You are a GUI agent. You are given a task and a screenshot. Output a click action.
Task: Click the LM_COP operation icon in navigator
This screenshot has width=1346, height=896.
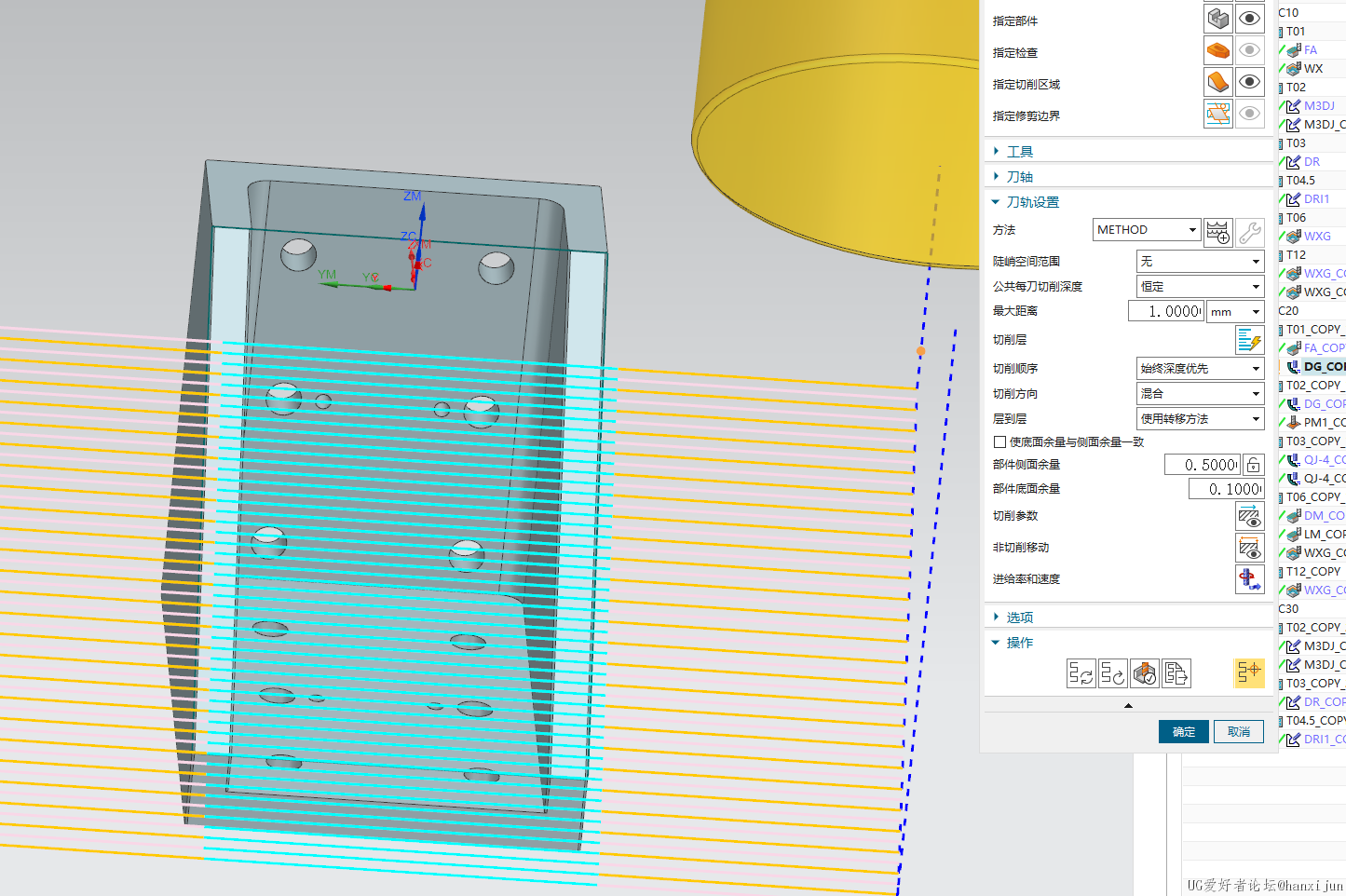click(1294, 535)
